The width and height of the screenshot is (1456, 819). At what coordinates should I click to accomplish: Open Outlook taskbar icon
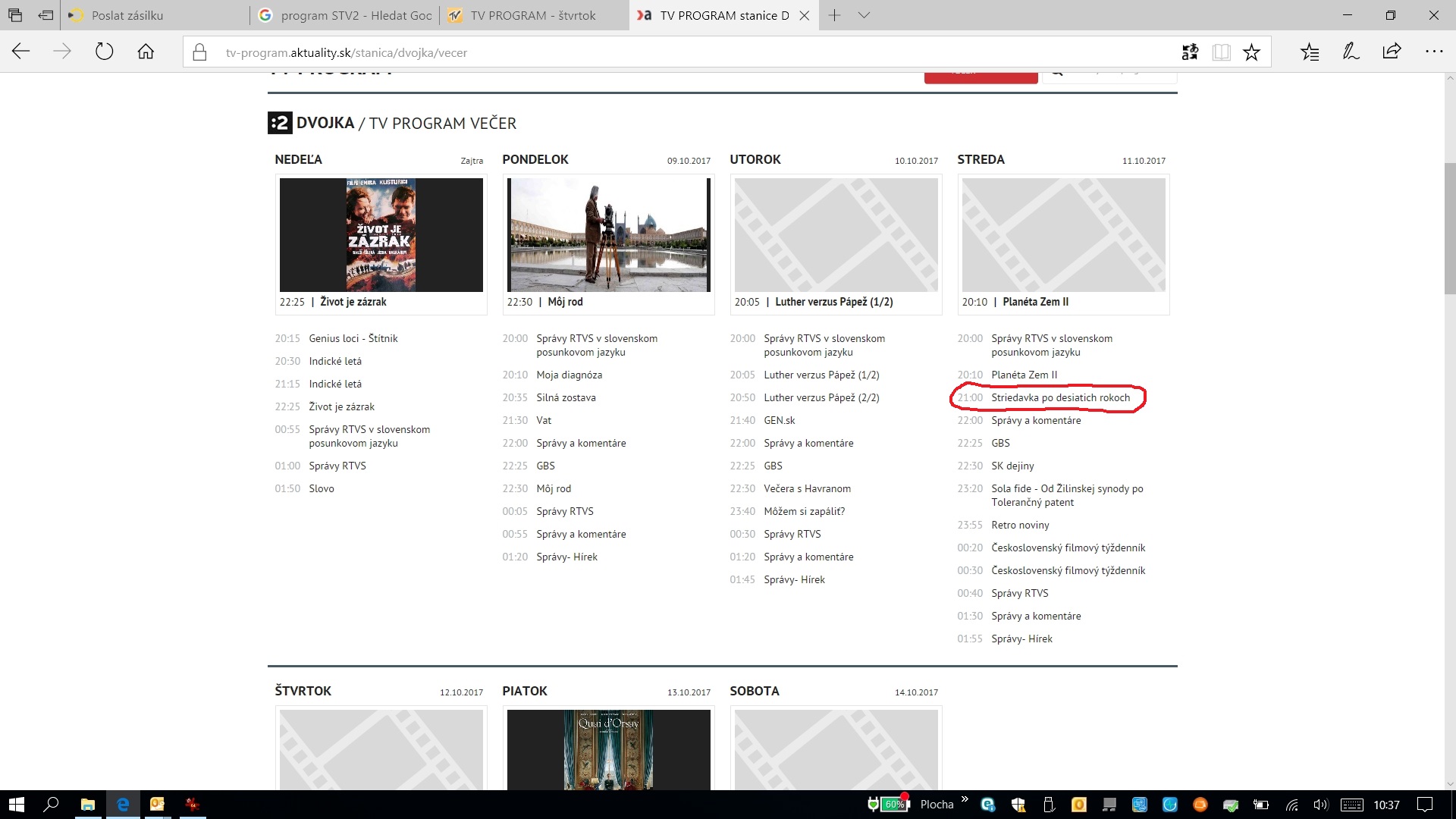[x=157, y=805]
